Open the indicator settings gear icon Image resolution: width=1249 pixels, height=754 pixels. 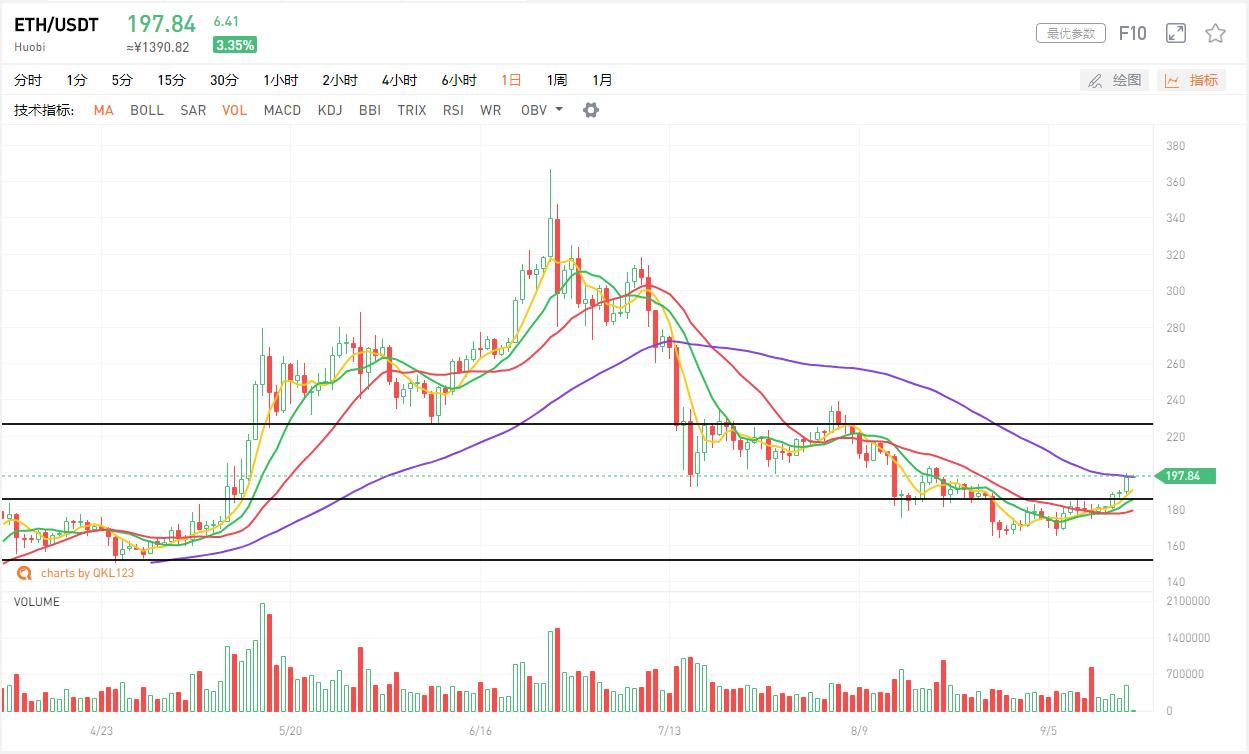590,110
